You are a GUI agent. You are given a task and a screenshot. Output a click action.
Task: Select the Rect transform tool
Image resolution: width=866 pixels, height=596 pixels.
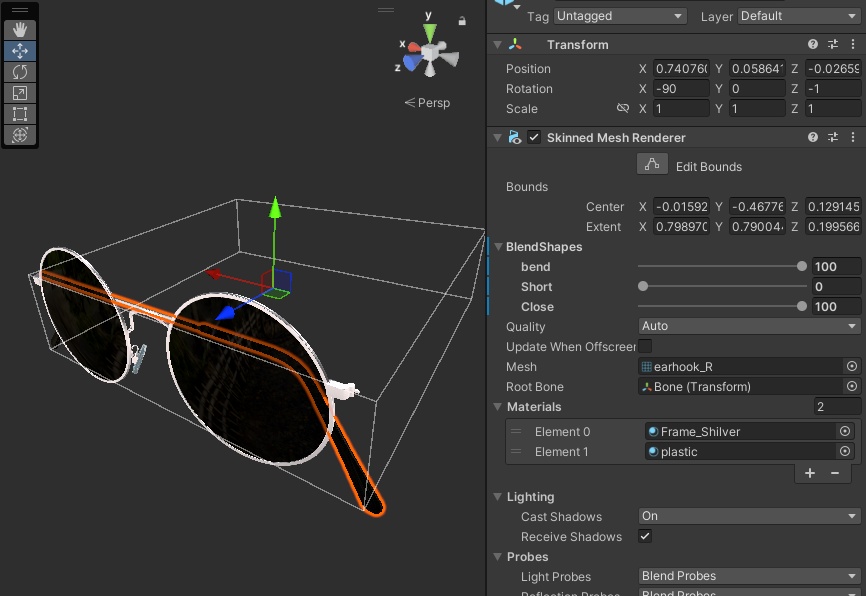[20, 114]
